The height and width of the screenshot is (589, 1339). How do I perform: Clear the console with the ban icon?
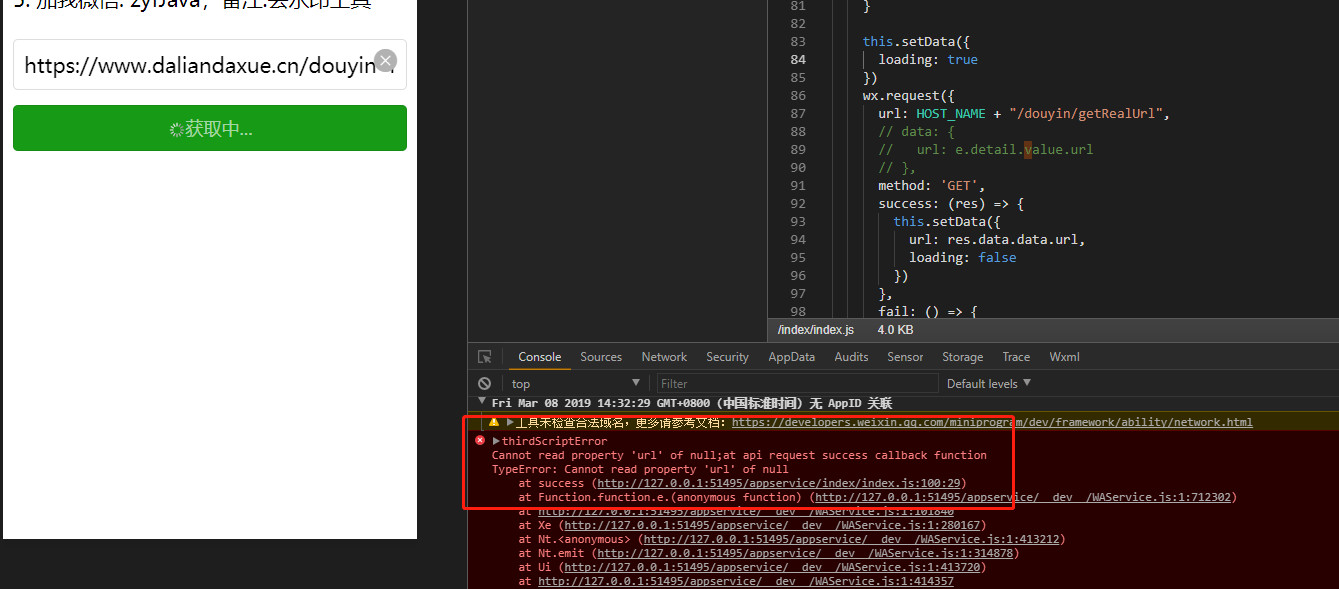coord(484,384)
